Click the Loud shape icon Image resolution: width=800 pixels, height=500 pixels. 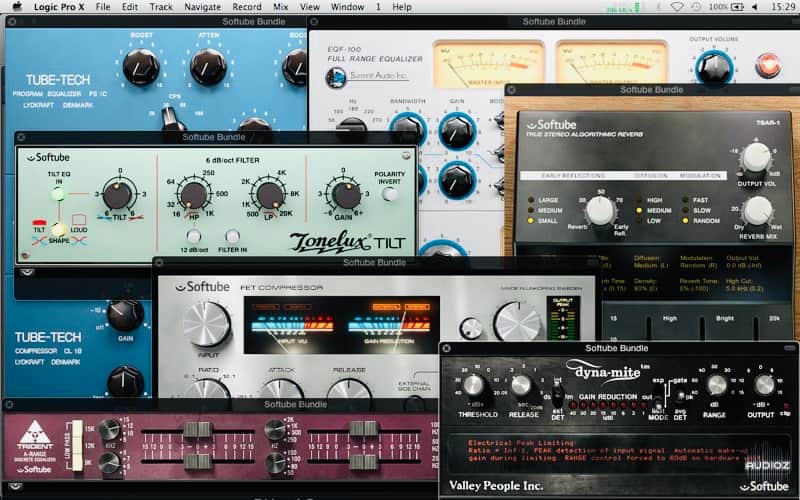point(79,221)
